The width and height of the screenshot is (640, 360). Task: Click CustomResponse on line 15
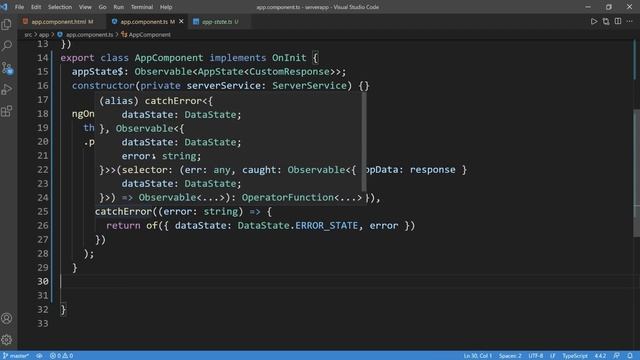click(x=289, y=71)
